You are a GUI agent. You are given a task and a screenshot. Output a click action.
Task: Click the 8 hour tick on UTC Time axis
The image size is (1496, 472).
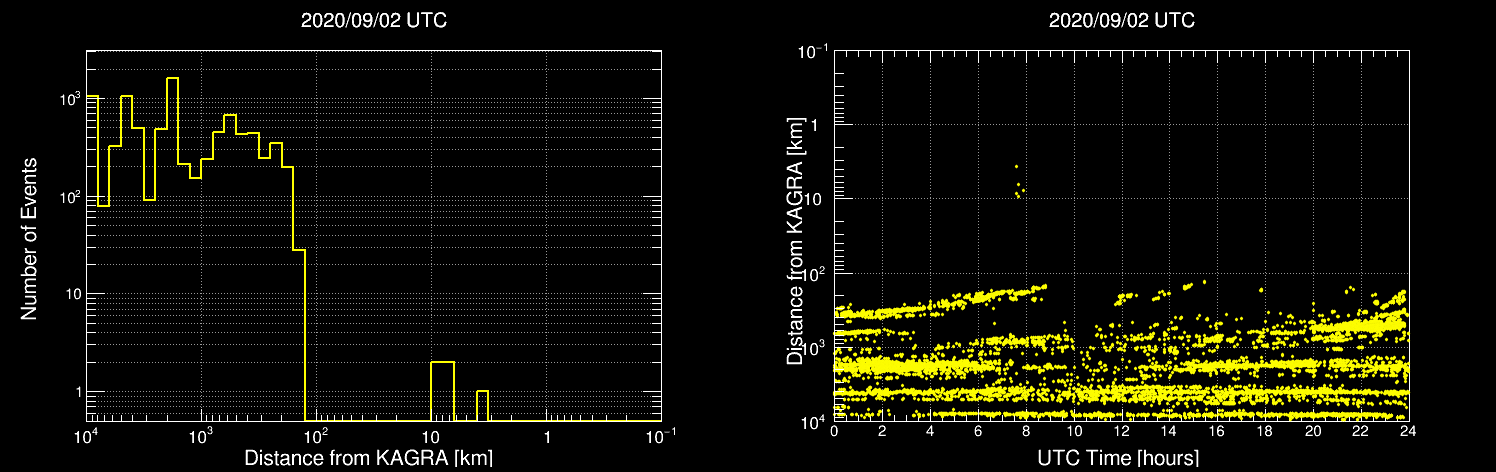(x=1026, y=431)
